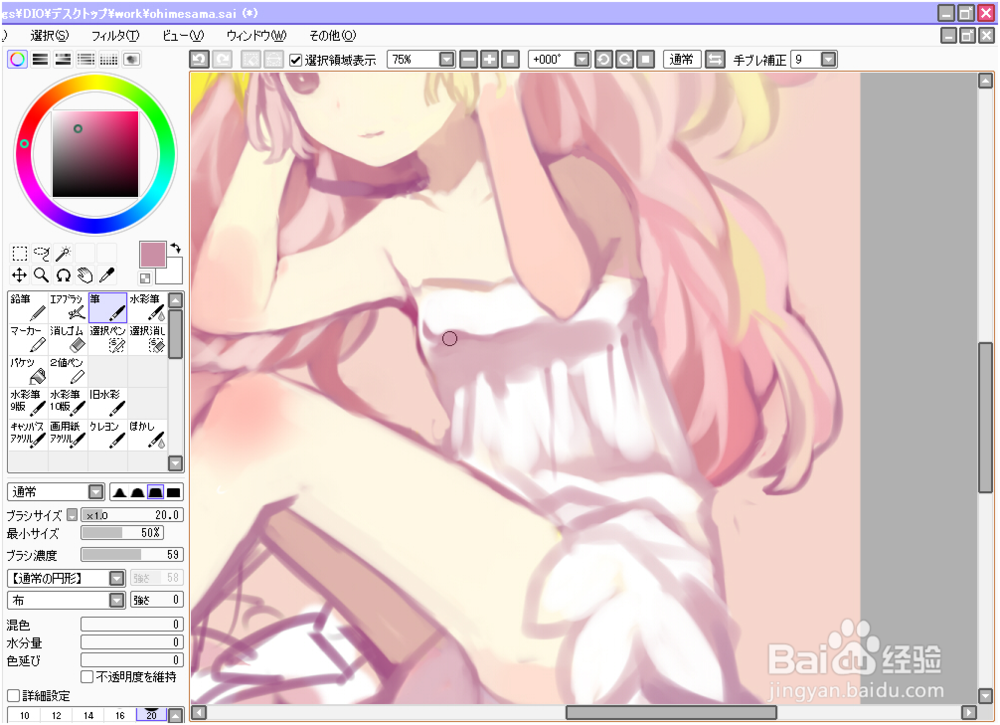This screenshot has height=725, width=1000.
Task: Select the 旧水彩 brush
Action: tap(108, 403)
